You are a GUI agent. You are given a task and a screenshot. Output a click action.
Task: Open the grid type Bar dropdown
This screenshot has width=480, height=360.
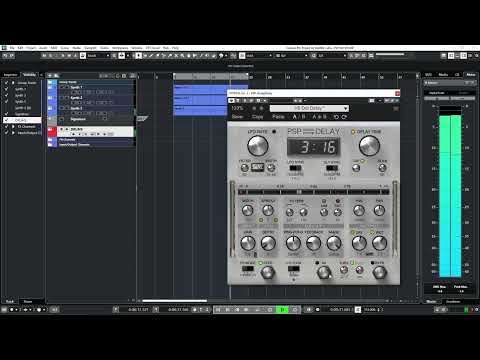coord(292,56)
